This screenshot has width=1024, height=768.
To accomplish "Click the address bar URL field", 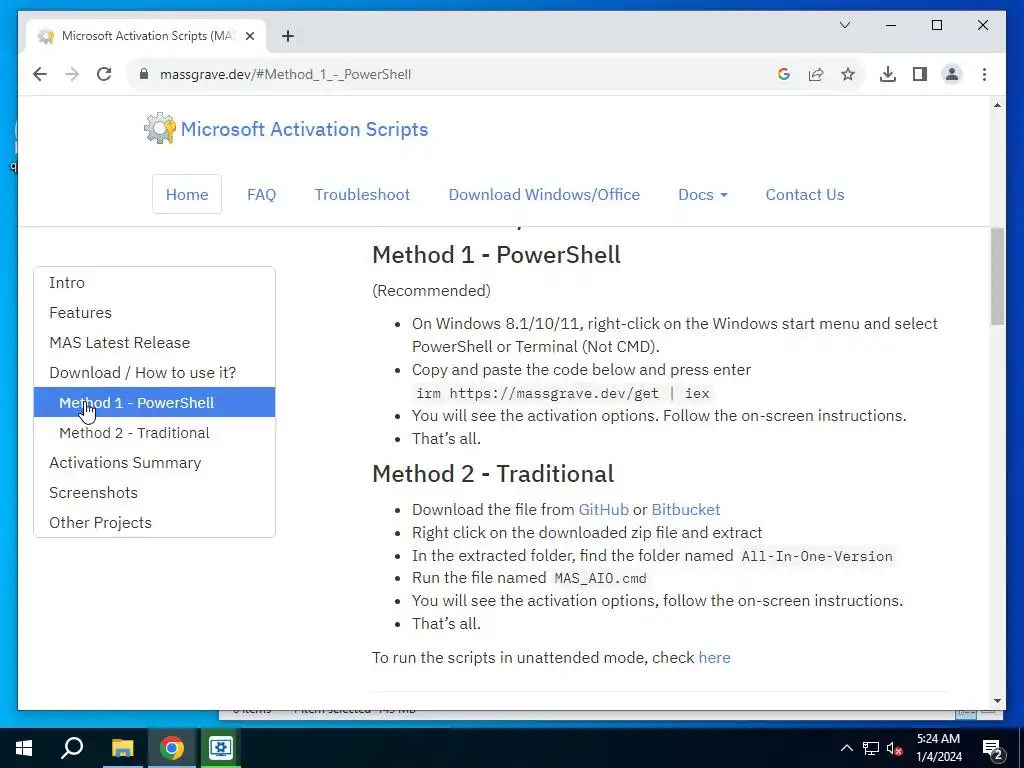I will click(451, 74).
